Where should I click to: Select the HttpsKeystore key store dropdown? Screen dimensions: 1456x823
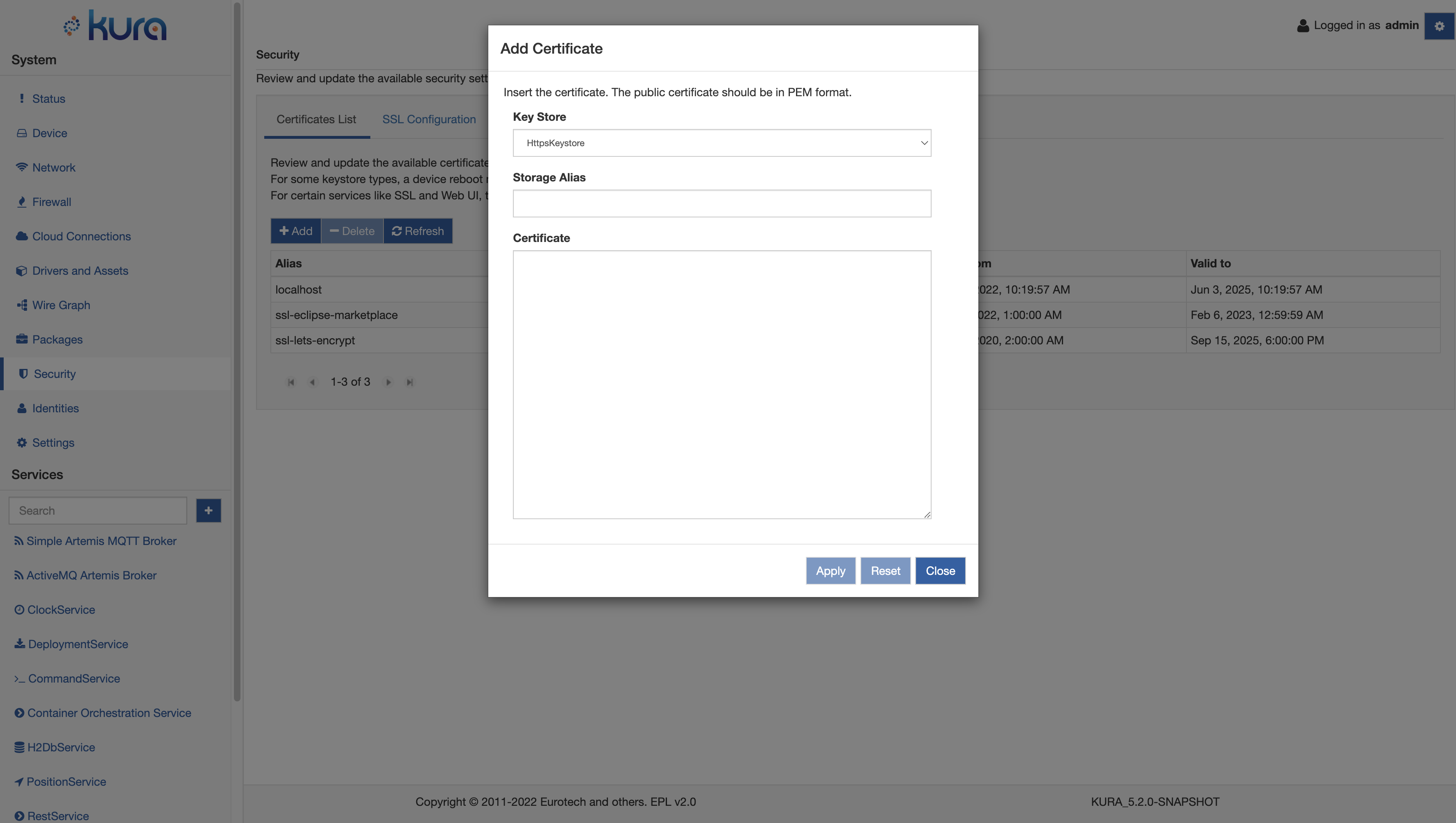tap(721, 142)
